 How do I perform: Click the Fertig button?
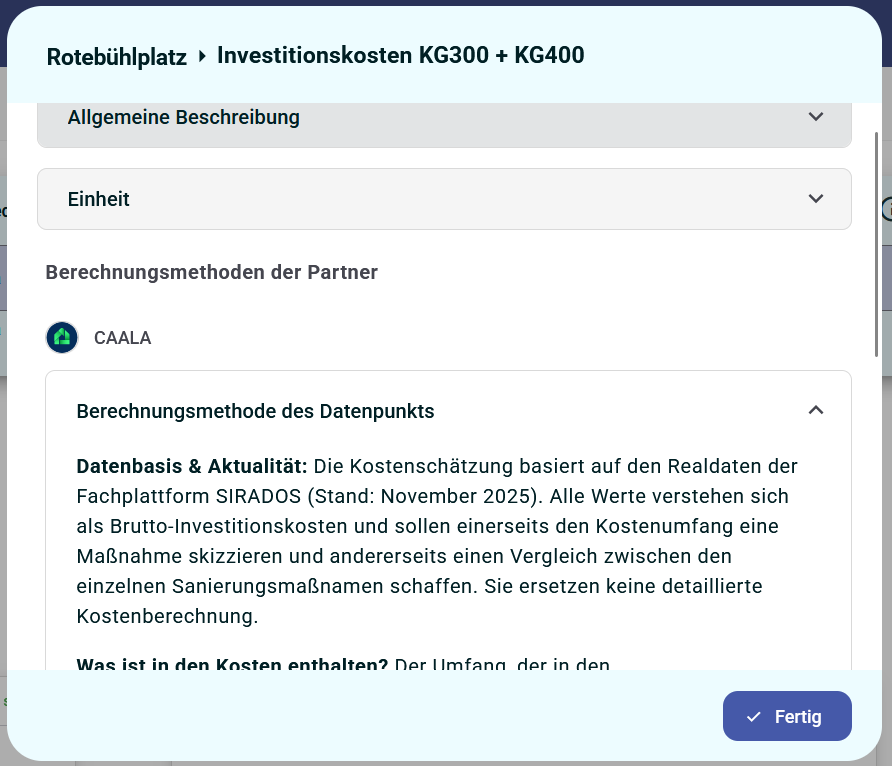(787, 716)
